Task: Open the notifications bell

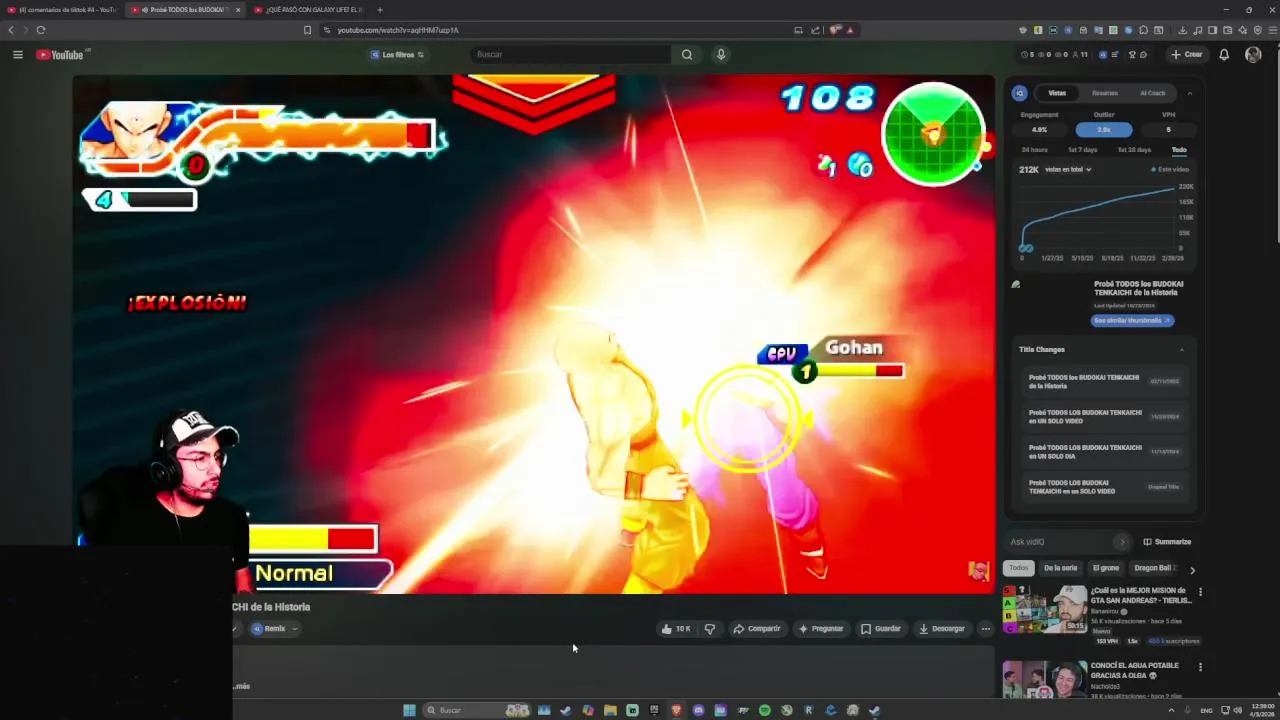Action: pos(1224,55)
